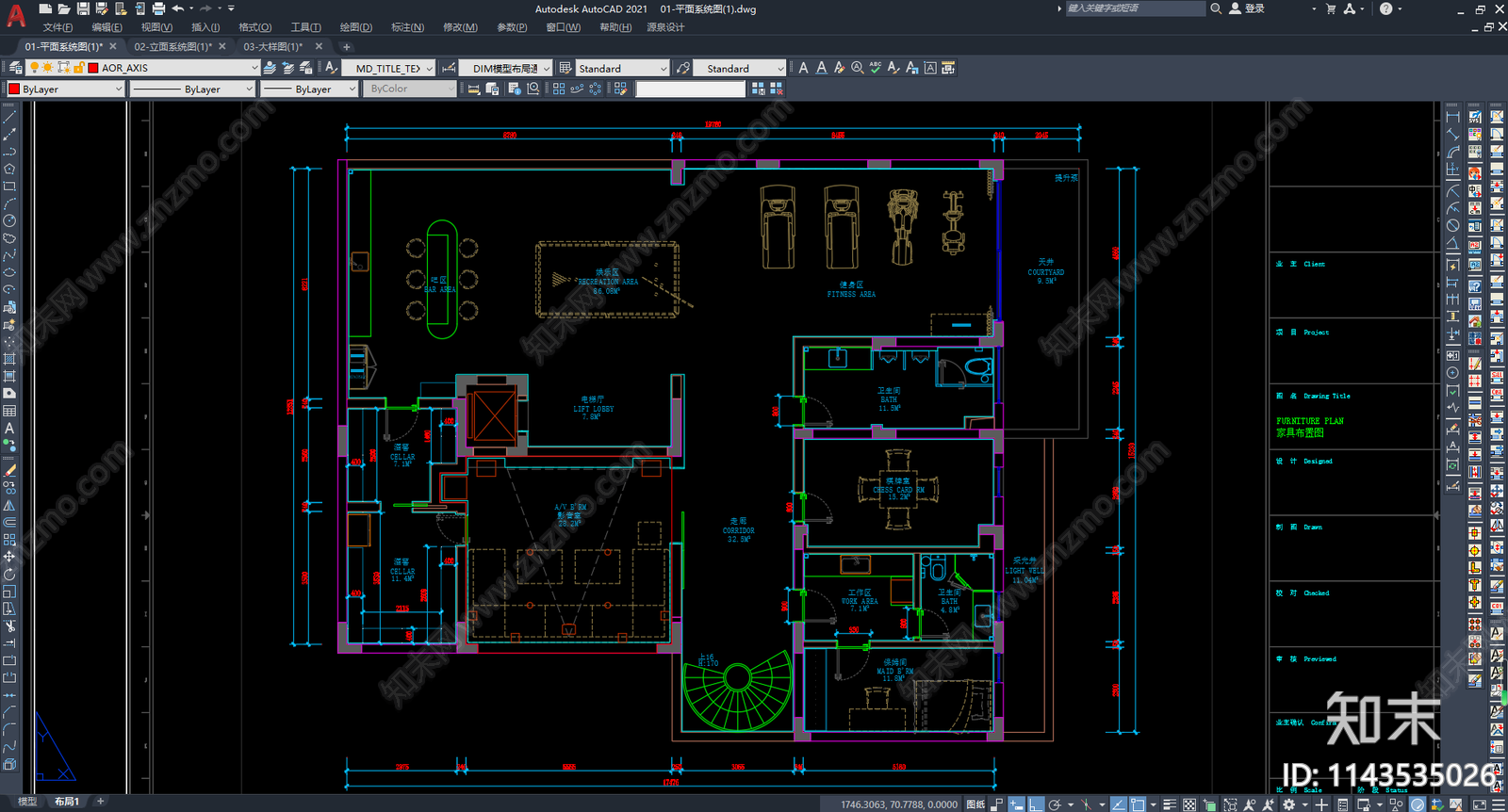Open the AOR_AXIS layer dropdown
Image resolution: width=1508 pixels, height=812 pixels.
(x=254, y=68)
